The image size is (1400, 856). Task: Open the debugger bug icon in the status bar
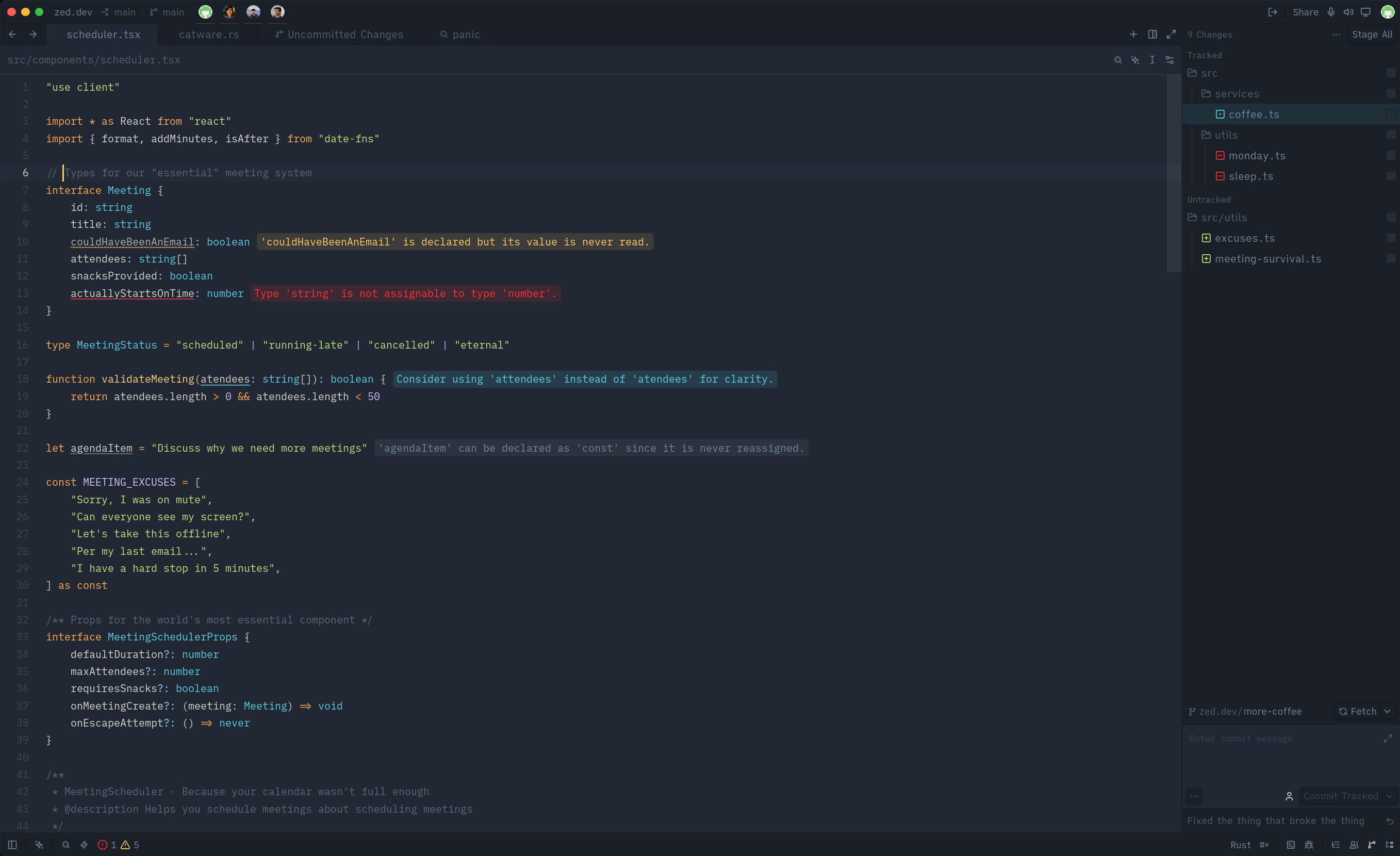coord(1309,845)
